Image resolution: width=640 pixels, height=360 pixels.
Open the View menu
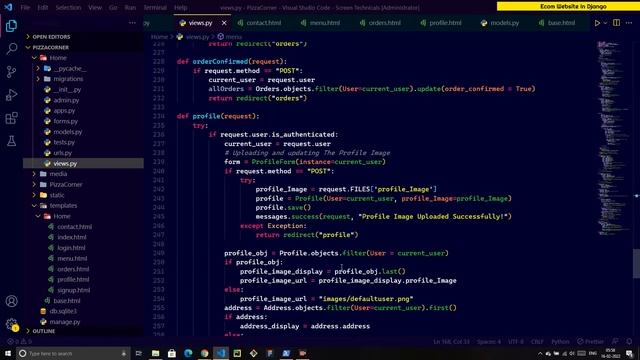pyautogui.click(x=95, y=7)
